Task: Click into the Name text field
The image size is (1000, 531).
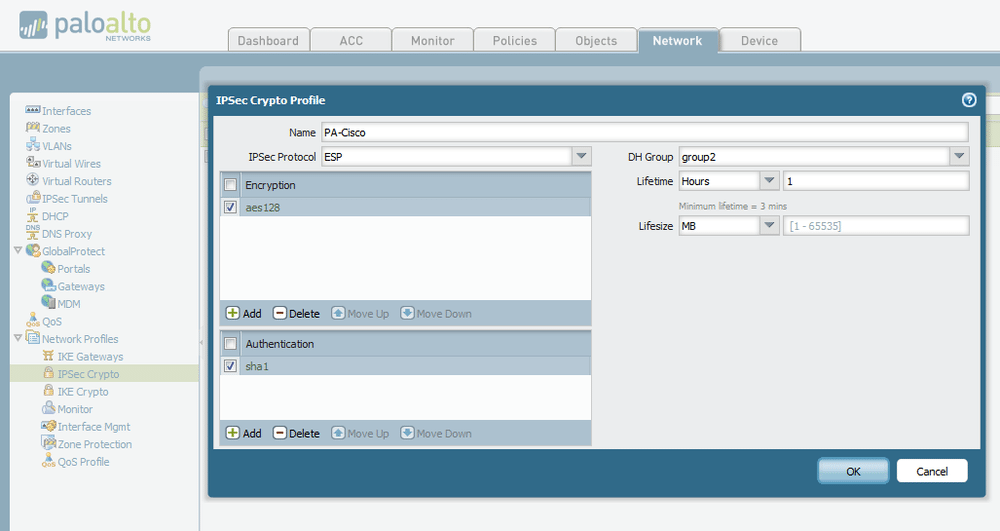Action: pyautogui.click(x=643, y=132)
